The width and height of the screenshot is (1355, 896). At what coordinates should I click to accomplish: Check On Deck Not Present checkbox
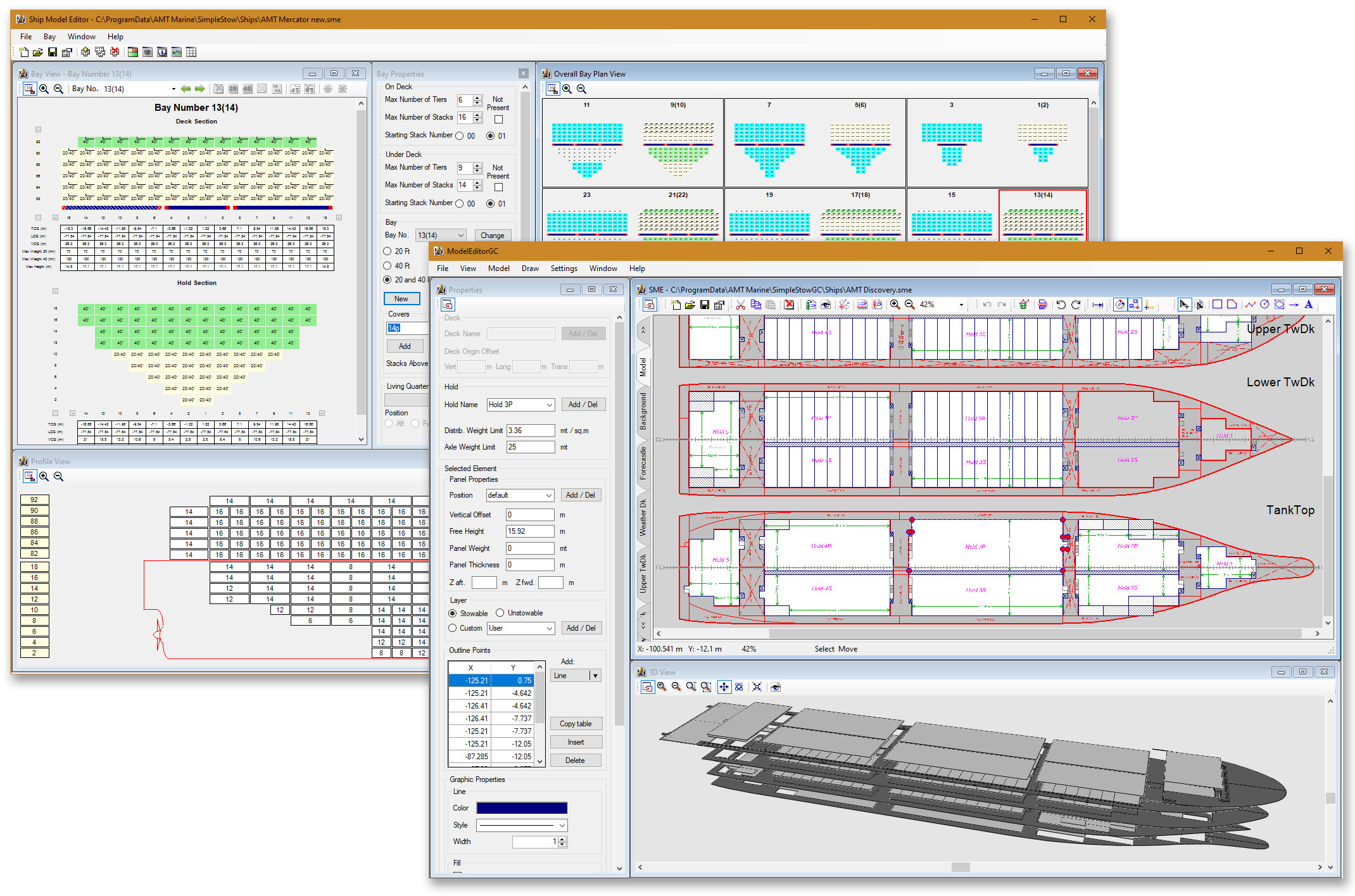[x=498, y=119]
